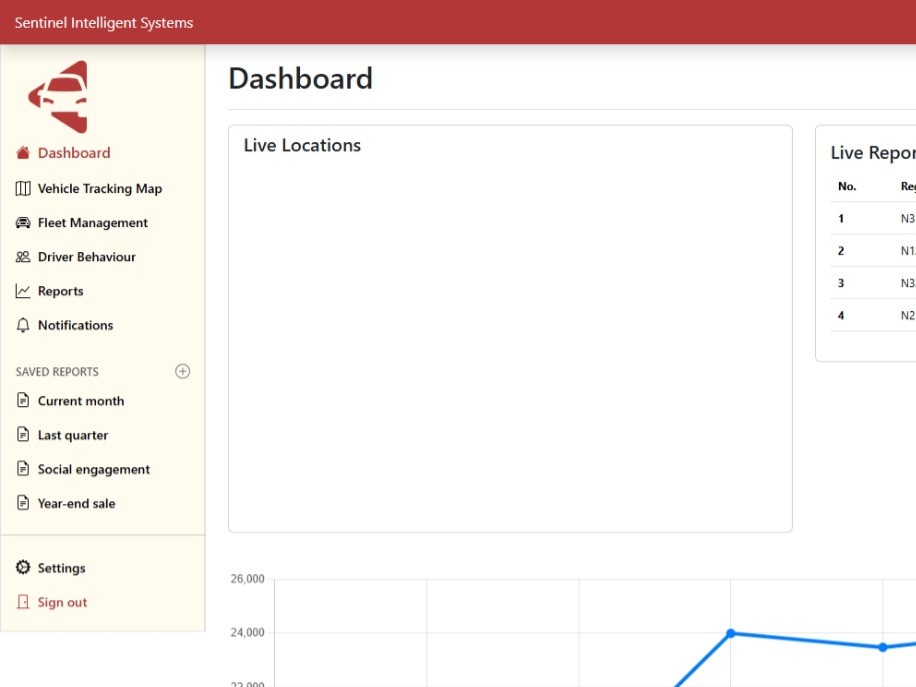Select row number 1 in Live Reports

click(841, 218)
